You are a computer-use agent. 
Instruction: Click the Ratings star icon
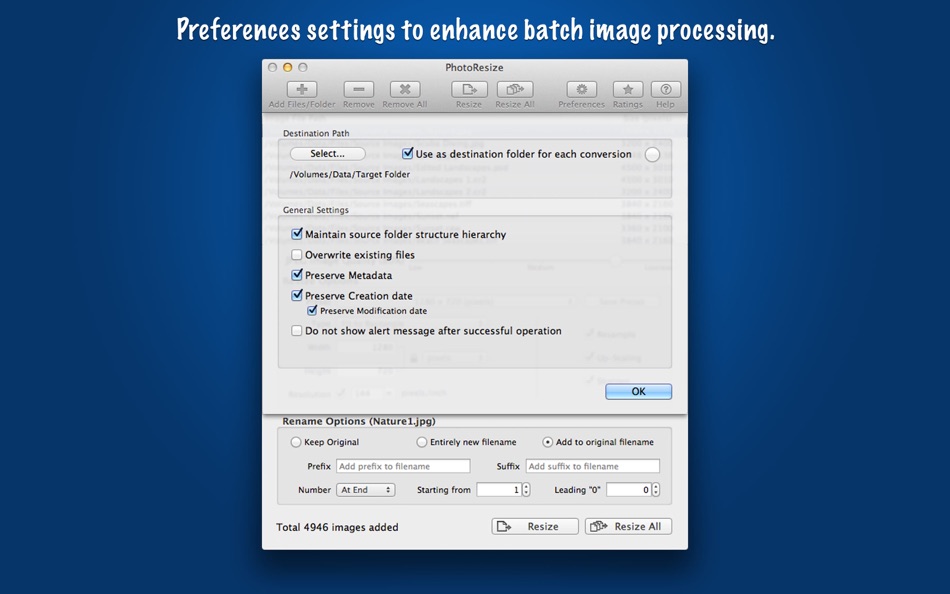coord(628,90)
